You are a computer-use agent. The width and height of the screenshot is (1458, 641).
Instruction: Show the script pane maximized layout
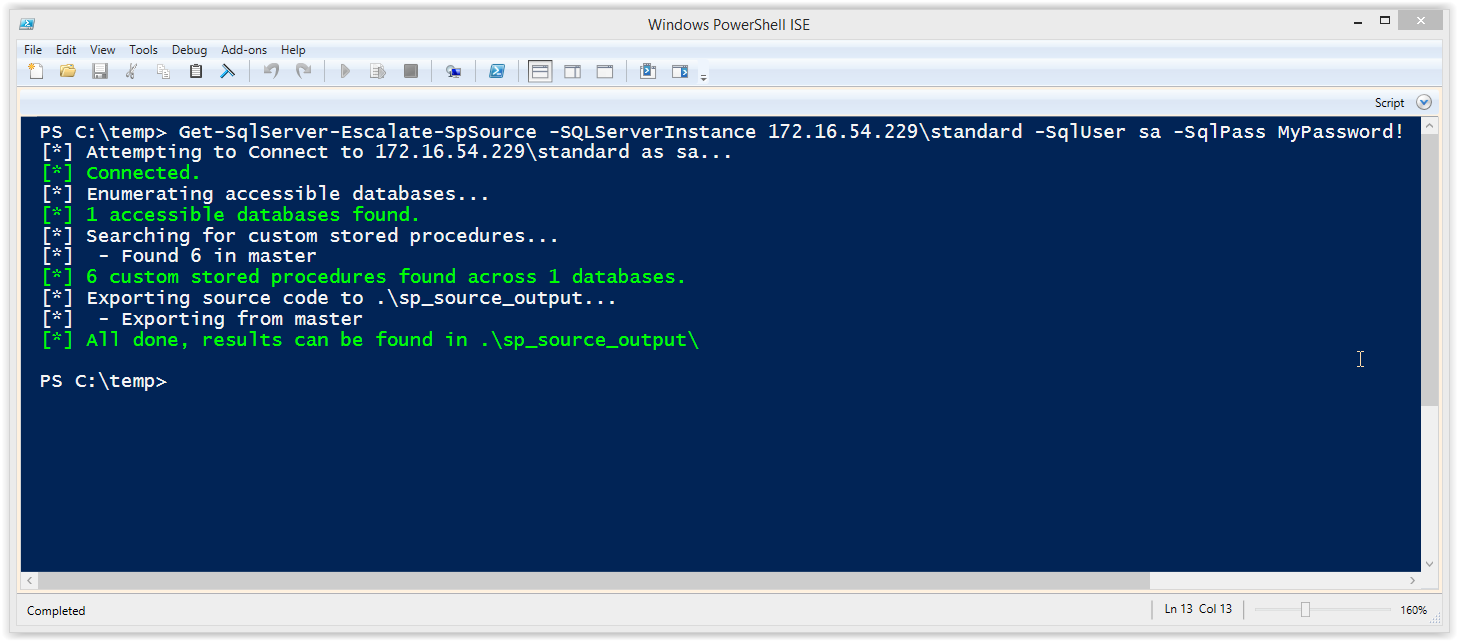tap(604, 71)
